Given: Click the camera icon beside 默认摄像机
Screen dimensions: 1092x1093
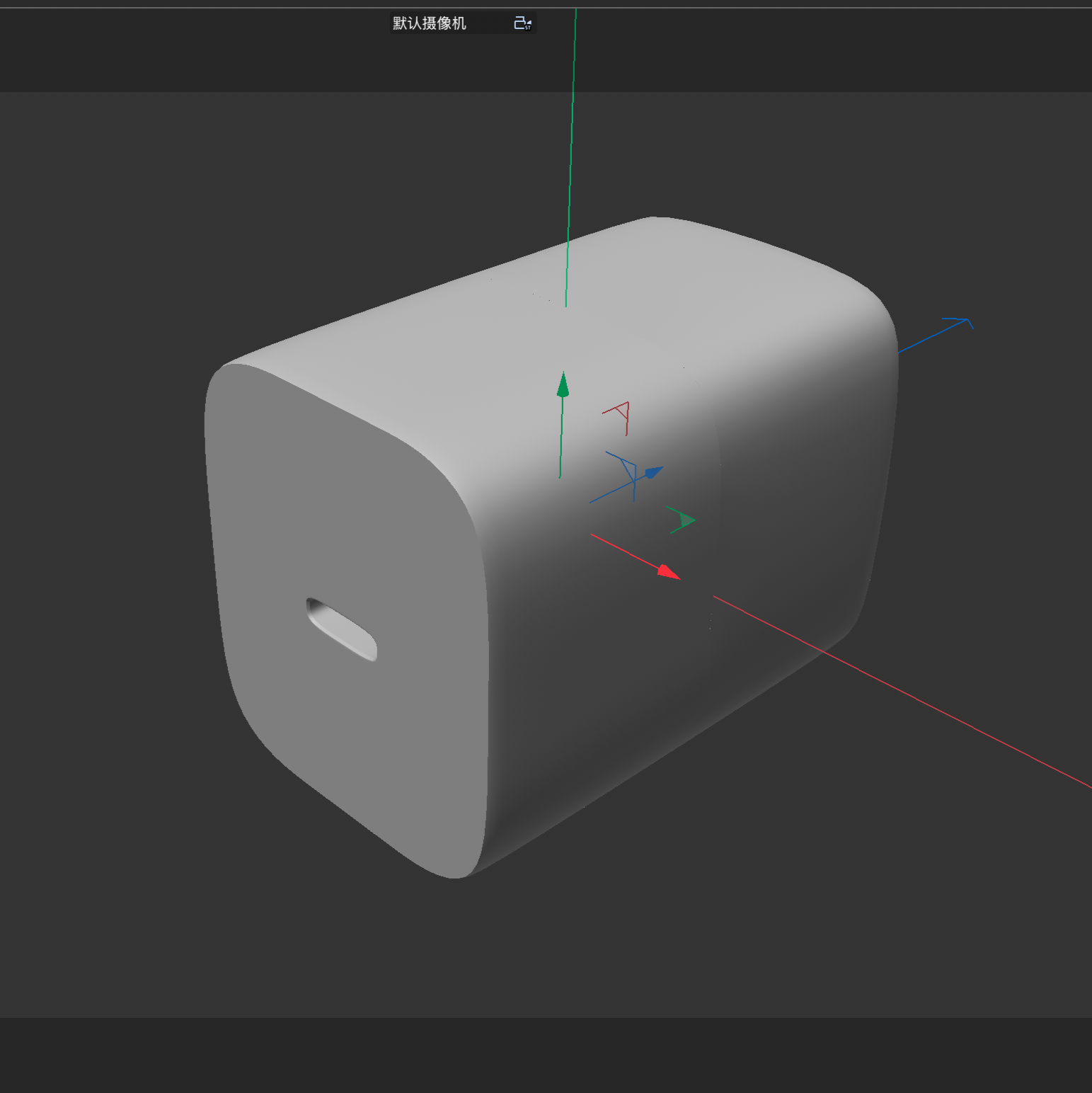Looking at the screenshot, I should pyautogui.click(x=522, y=23).
